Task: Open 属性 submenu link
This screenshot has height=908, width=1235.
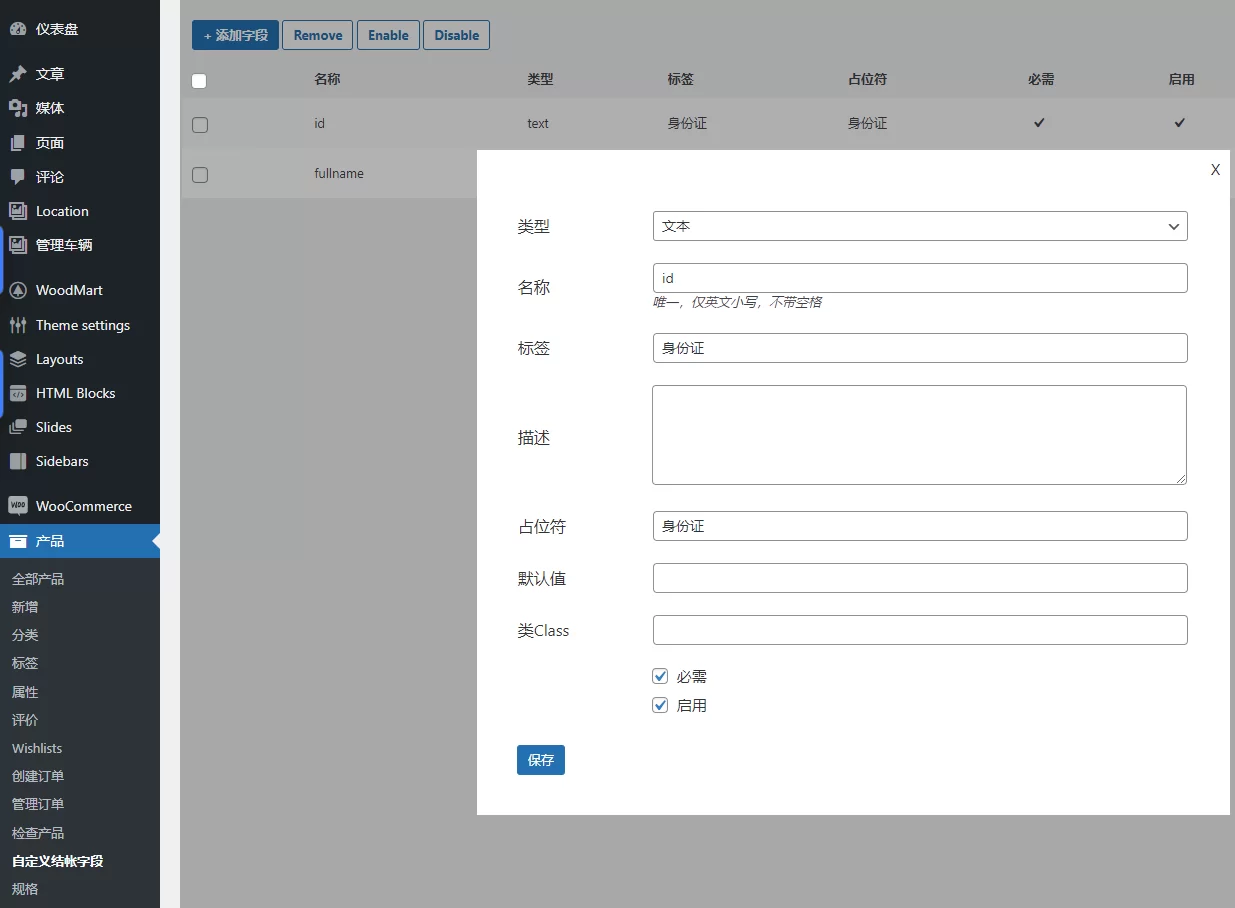Action: (x=25, y=692)
